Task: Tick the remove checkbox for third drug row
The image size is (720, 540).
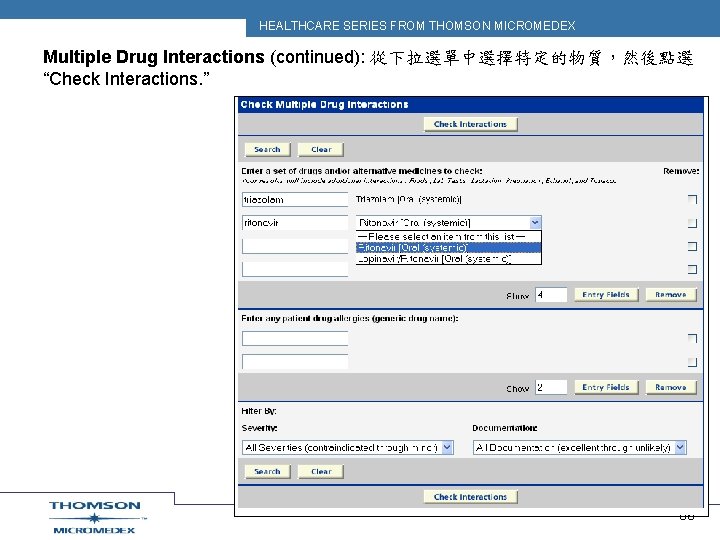Action: click(x=692, y=247)
